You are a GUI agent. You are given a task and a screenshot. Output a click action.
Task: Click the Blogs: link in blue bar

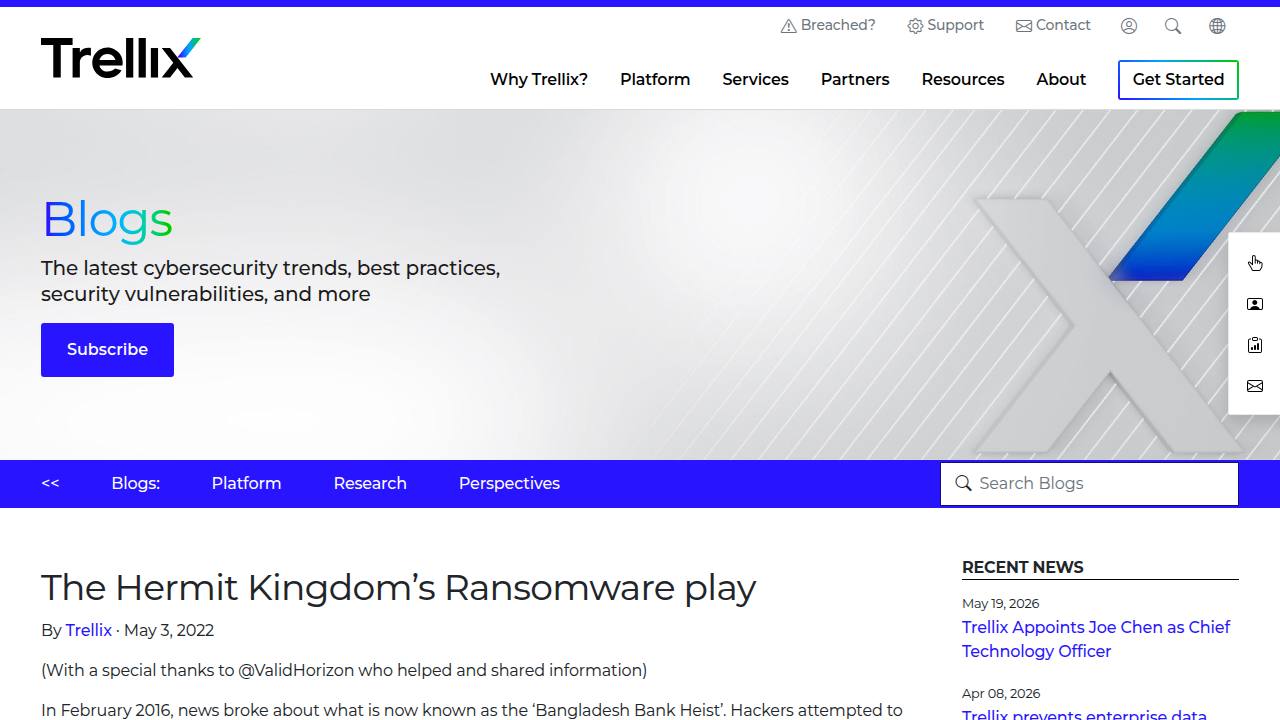pos(136,483)
